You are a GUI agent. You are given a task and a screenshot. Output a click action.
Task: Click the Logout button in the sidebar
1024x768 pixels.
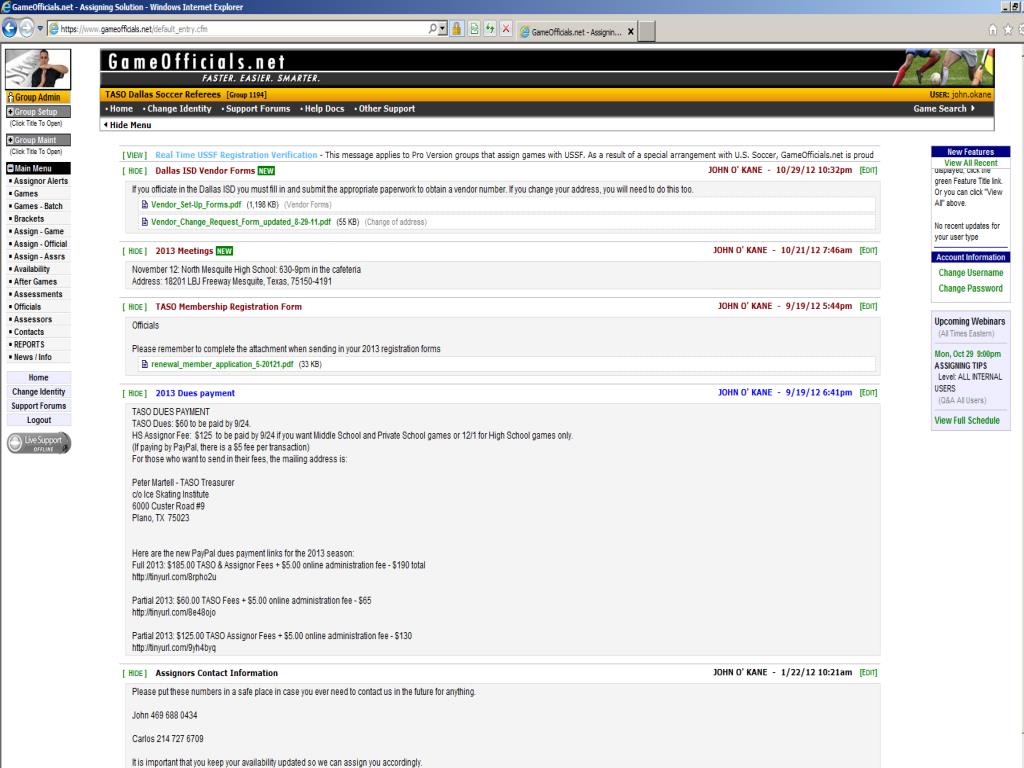click(39, 421)
